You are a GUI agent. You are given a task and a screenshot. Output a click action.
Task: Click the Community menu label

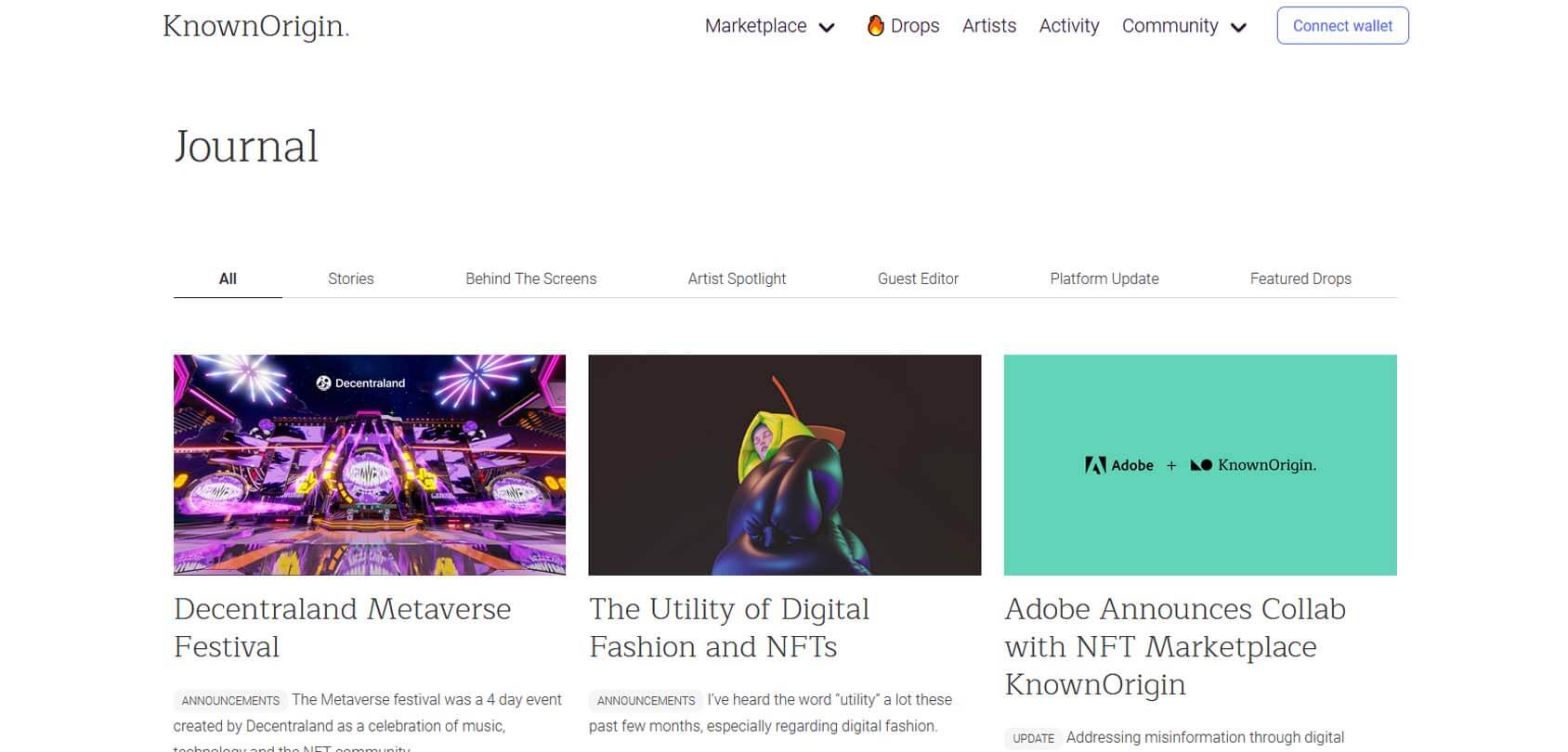(1169, 26)
